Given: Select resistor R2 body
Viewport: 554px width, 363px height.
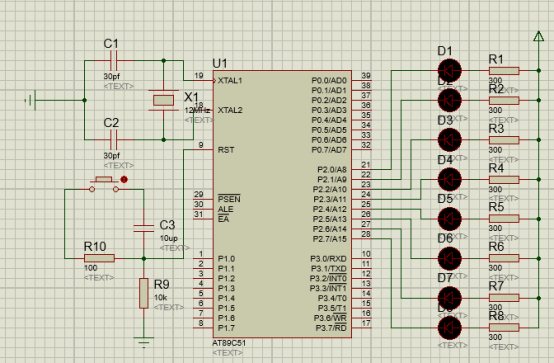Looking at the screenshot, I should click(x=504, y=100).
